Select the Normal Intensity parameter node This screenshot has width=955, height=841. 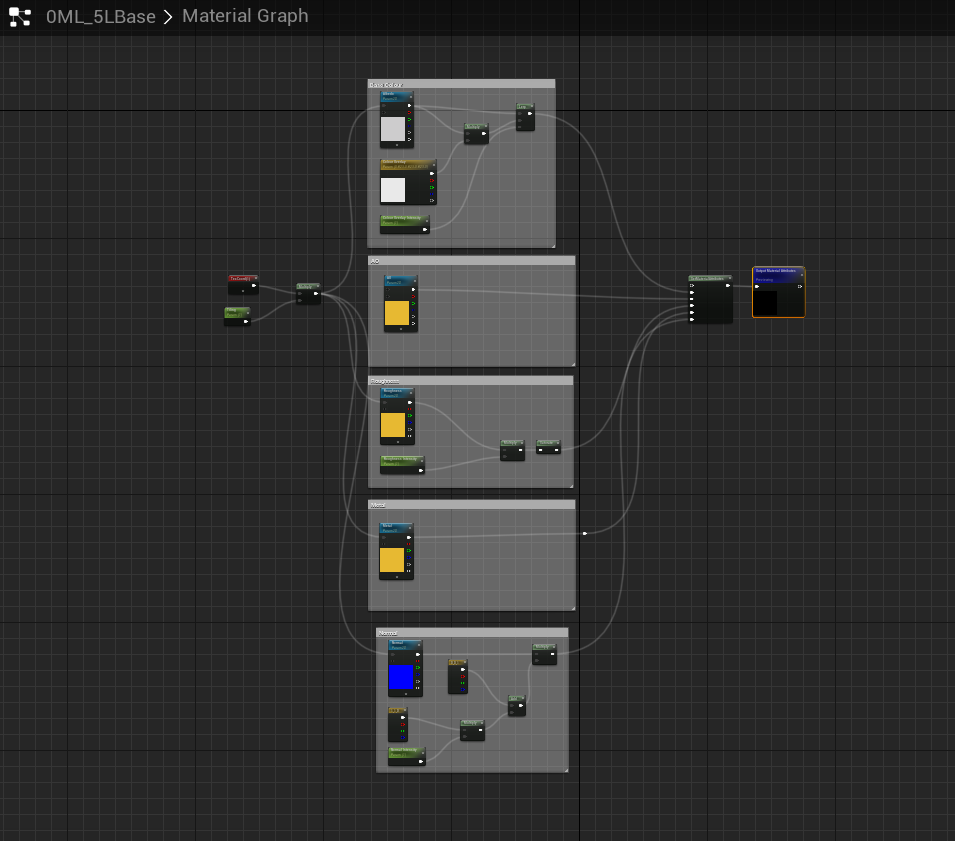(406, 749)
